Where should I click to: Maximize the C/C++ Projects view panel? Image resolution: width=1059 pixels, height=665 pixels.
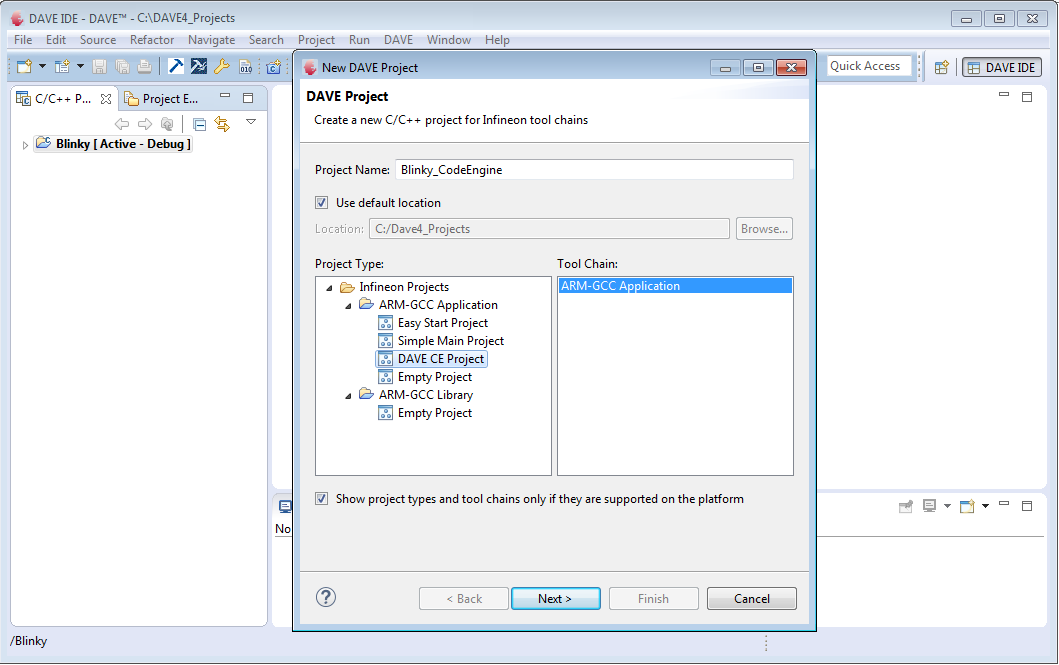tap(248, 98)
